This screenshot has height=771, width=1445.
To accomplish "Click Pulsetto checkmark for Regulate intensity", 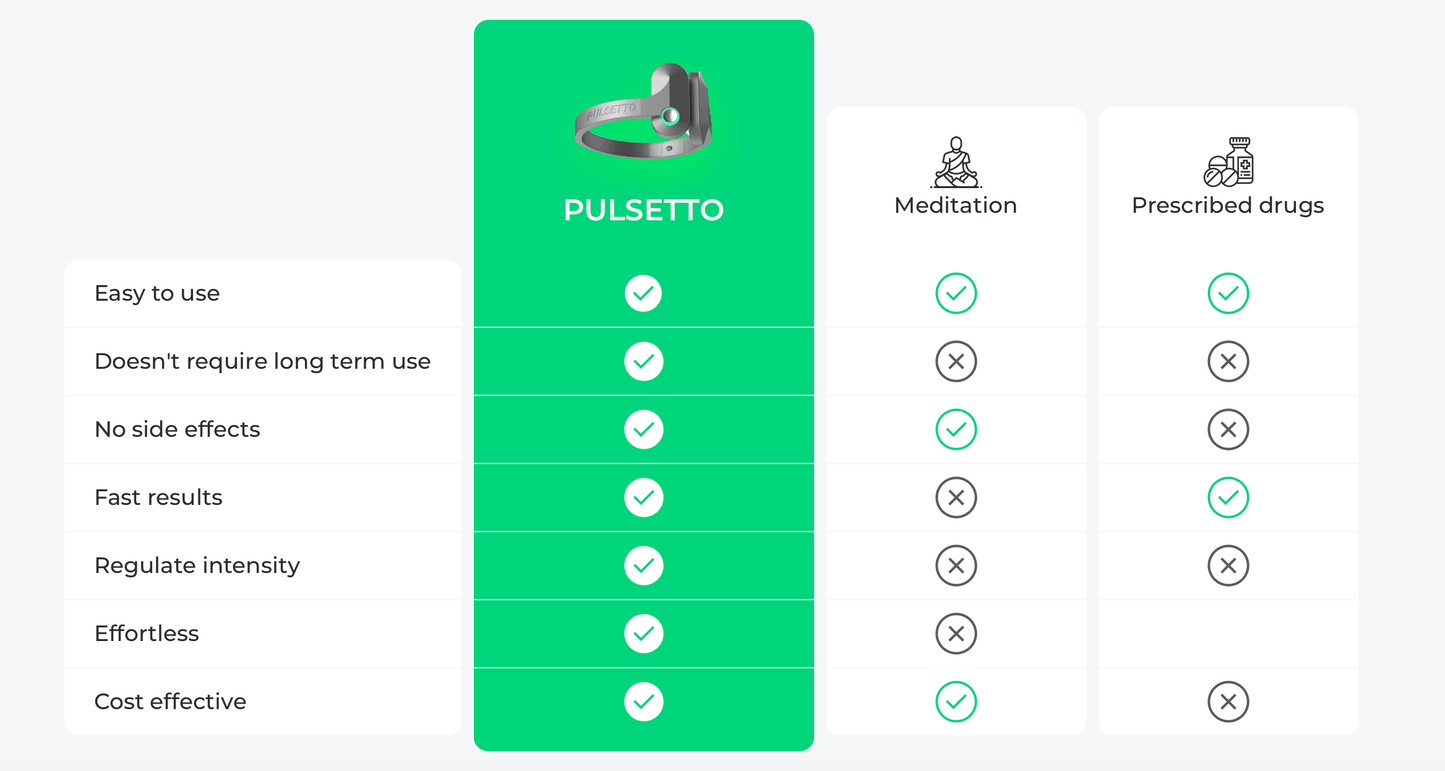I will pyautogui.click(x=643, y=565).
